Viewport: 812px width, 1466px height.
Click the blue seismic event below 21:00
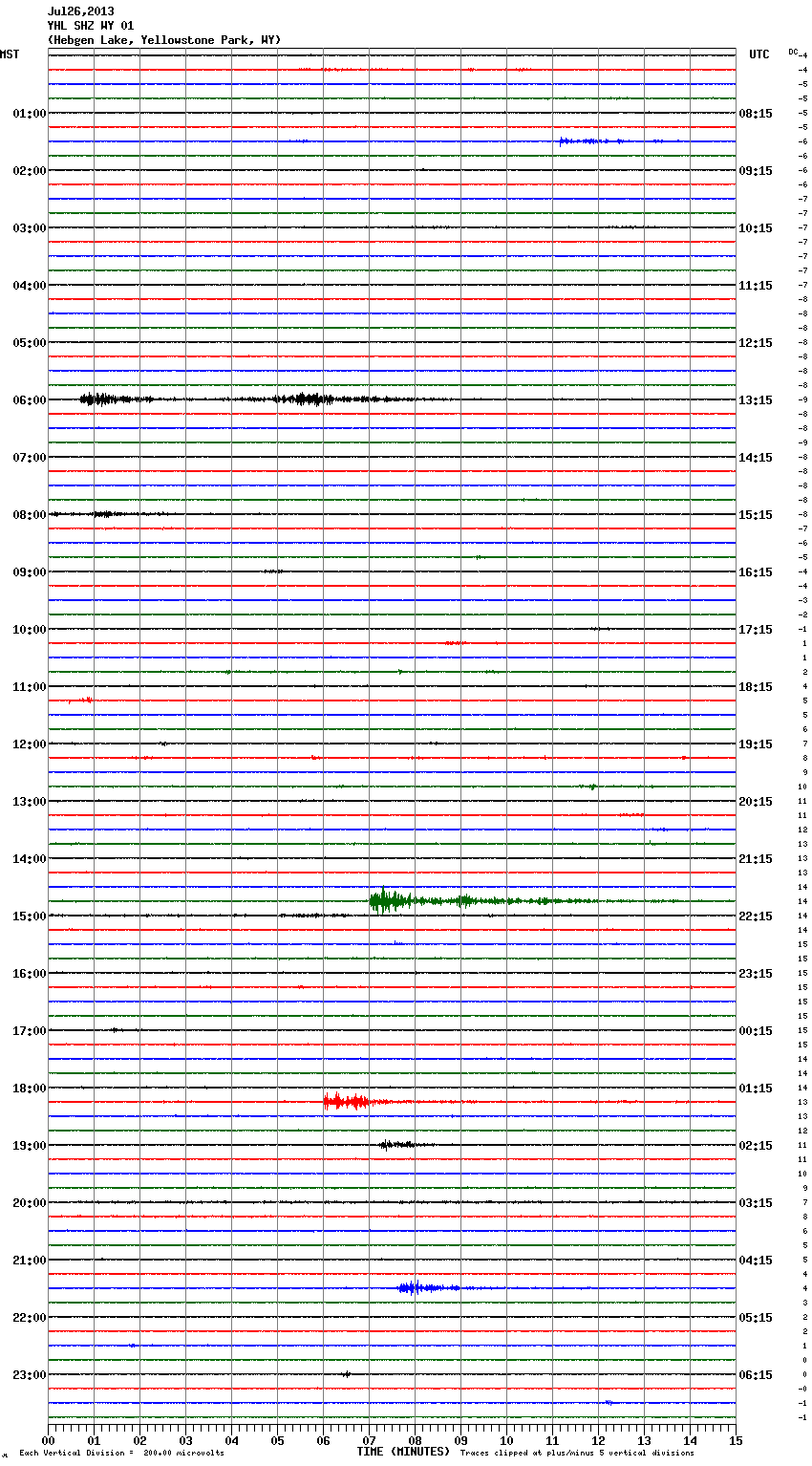418,1288
